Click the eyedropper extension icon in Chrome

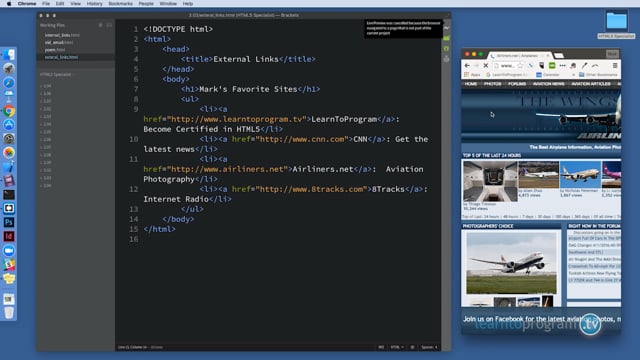click(x=584, y=65)
